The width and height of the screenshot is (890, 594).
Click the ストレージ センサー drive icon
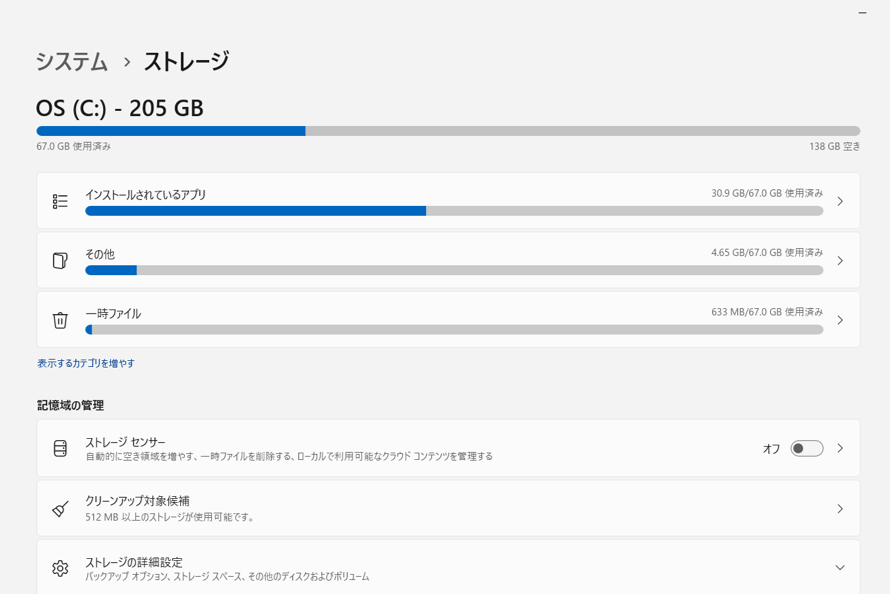pos(60,448)
